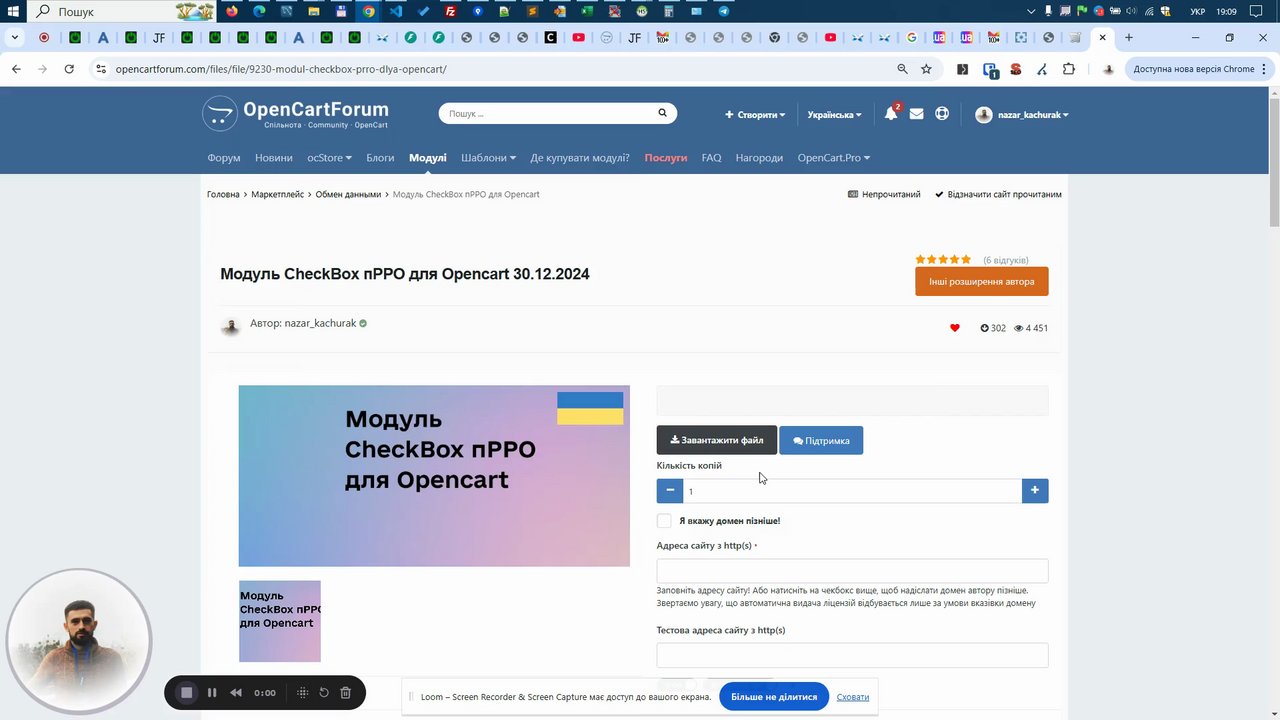Viewport: 1280px width, 720px height.
Task: Increase copies with the plus button
Action: 1035,491
